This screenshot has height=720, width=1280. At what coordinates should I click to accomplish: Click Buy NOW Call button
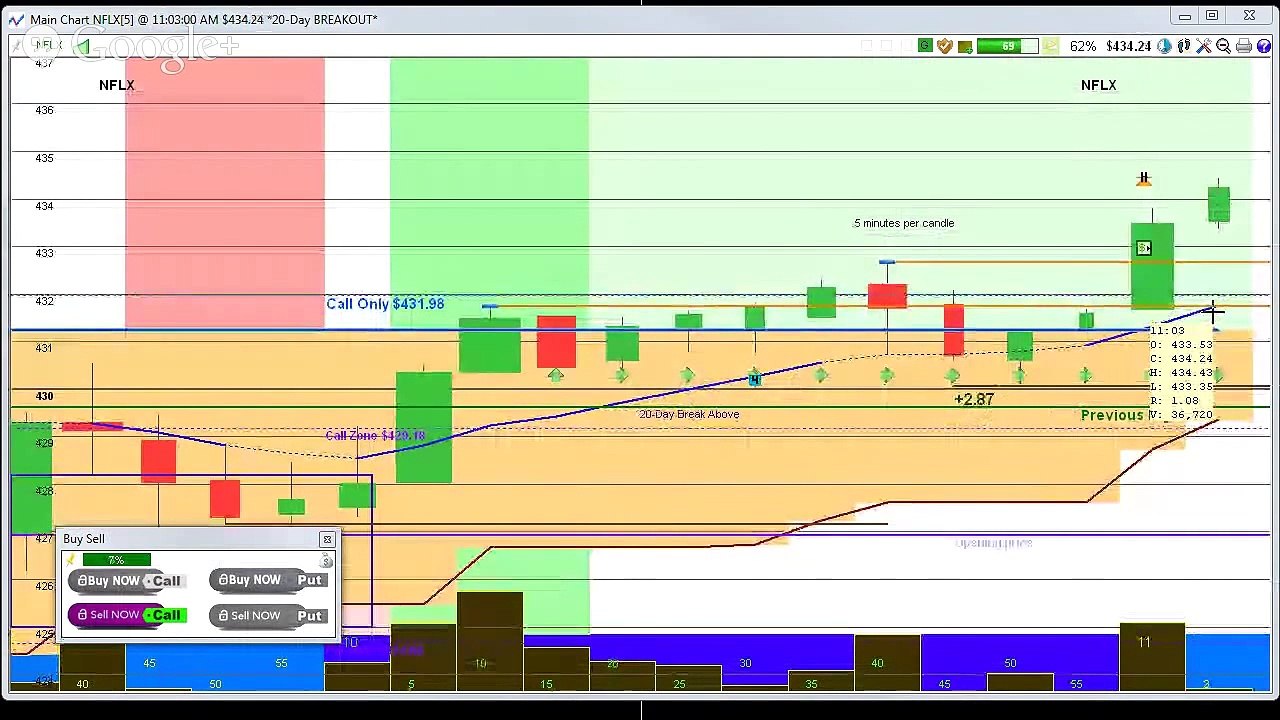pyautogui.click(x=128, y=580)
